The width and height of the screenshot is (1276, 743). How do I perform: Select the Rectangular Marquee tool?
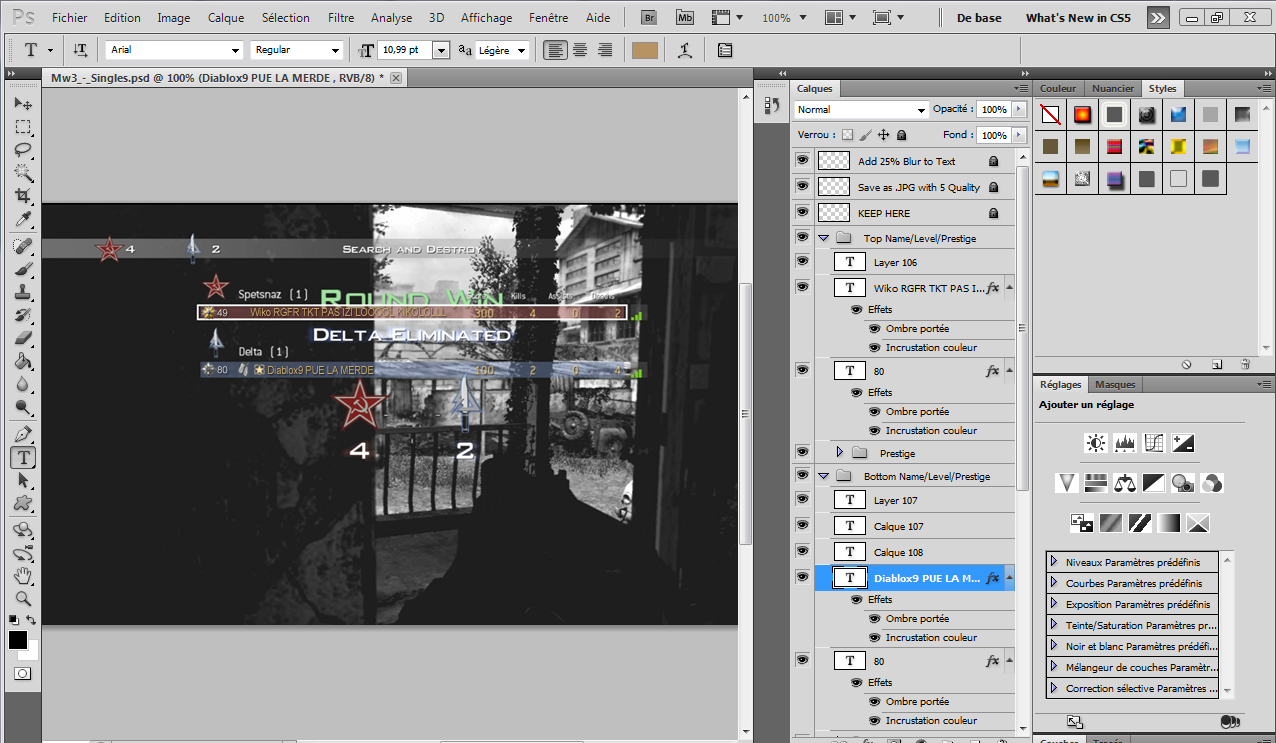(22, 127)
